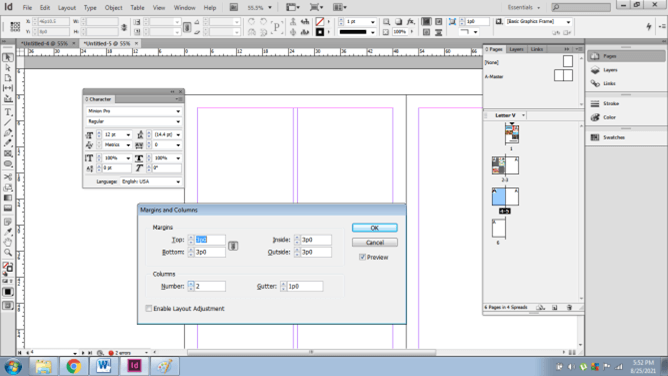Open the zoom level 55.5% dropdown
Image resolution: width=668 pixels, height=376 pixels.
point(270,8)
